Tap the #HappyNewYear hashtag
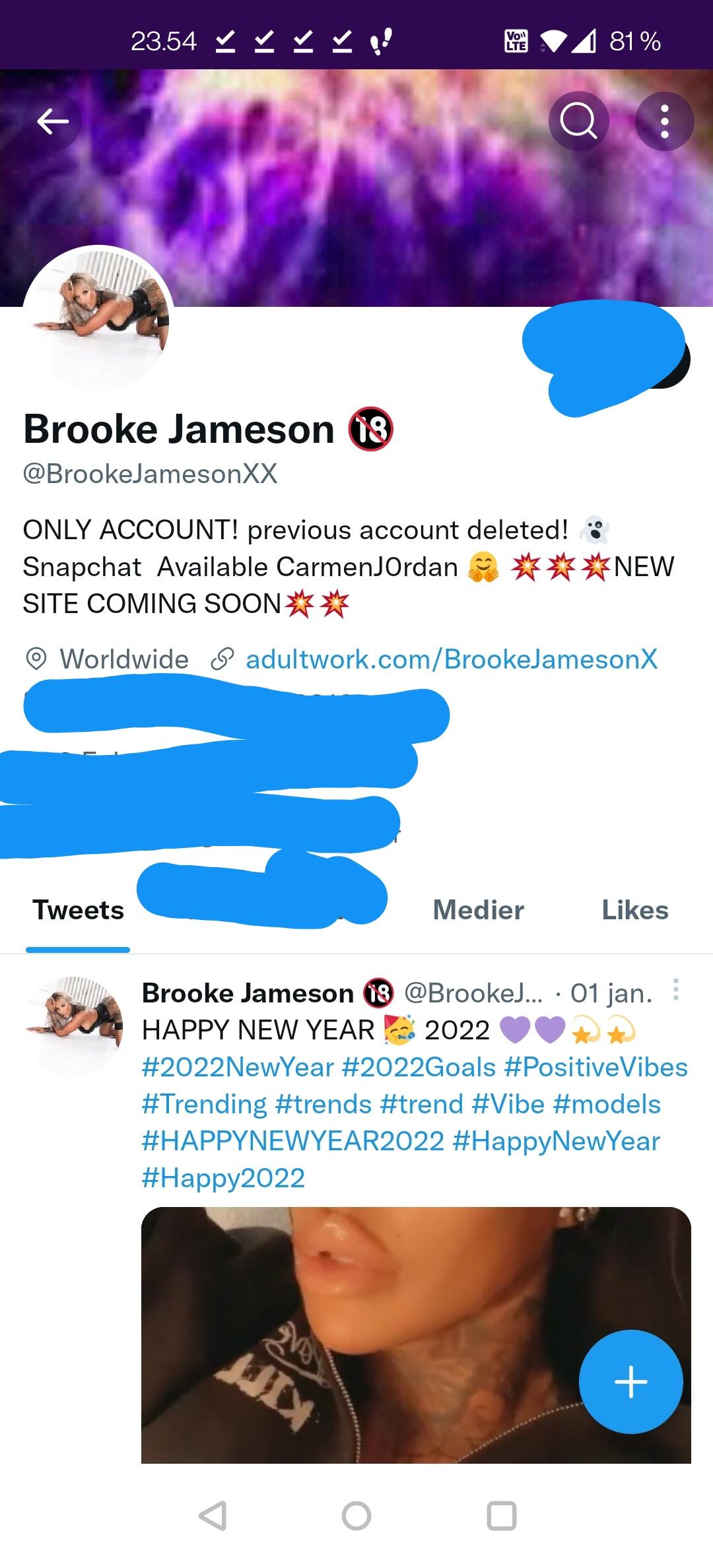Screen dimensions: 713x1568 (557, 1141)
